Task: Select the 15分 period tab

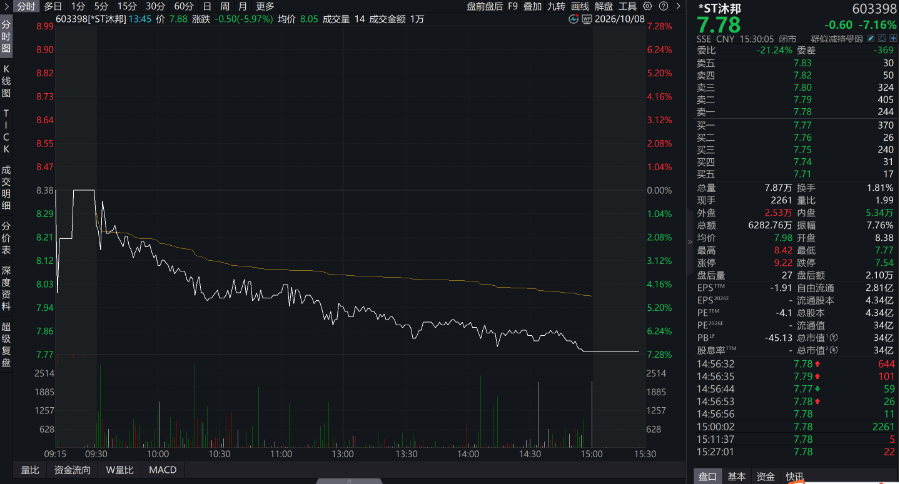Action: click(x=127, y=6)
